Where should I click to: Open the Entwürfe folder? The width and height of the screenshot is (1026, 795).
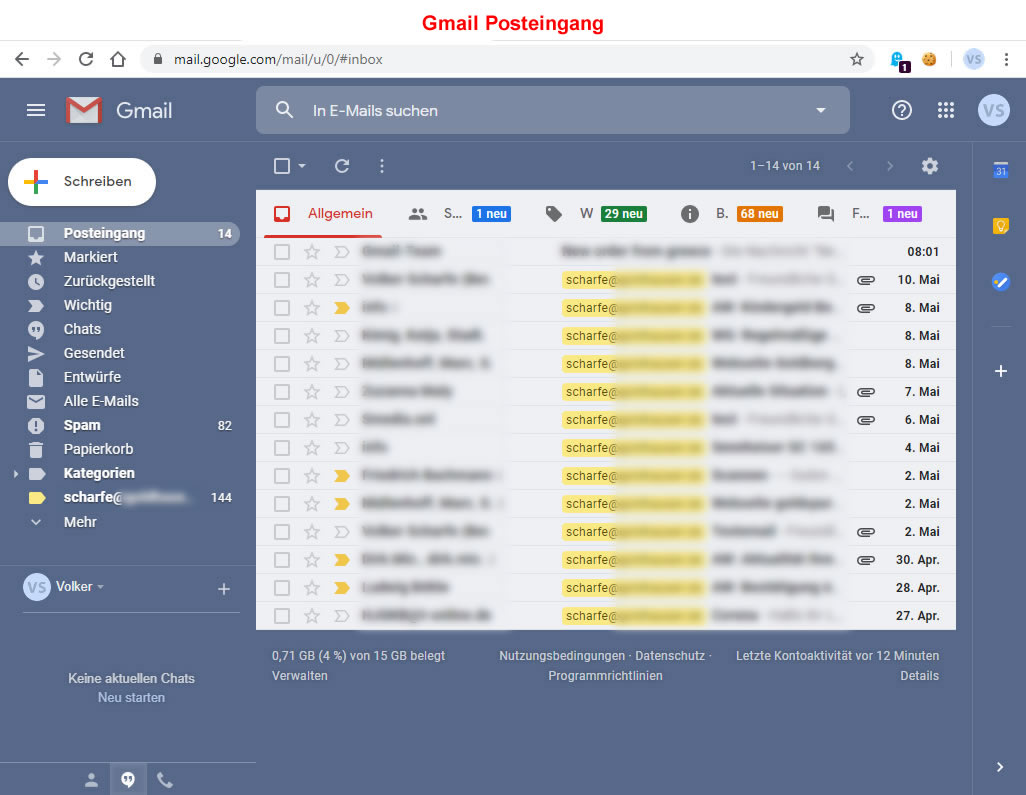[120, 378]
